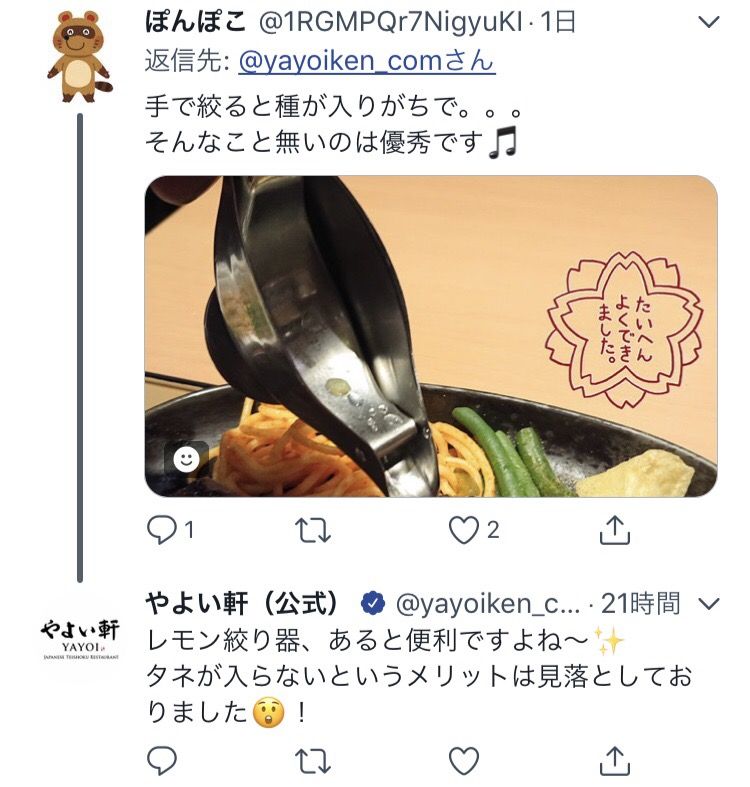Viewport: 750px width, 787px height.
Task: Expand options chevron on やよい軒 tweet
Action: tap(709, 603)
